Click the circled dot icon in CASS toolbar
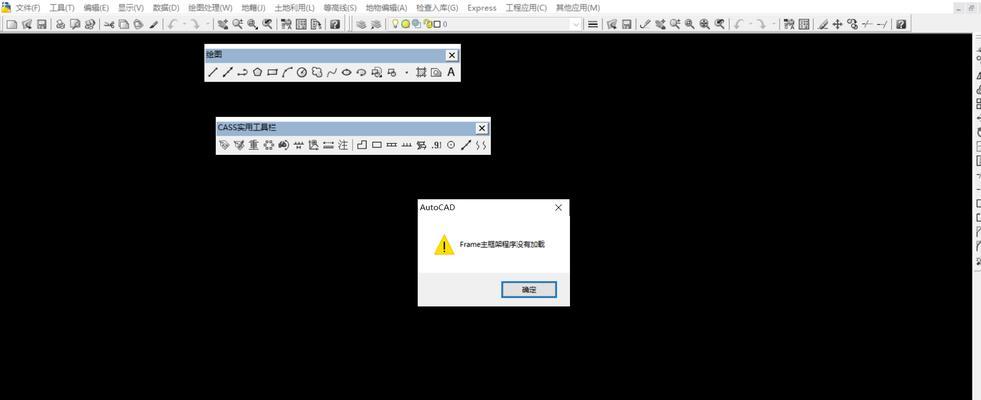The height and width of the screenshot is (400, 981). (451, 145)
